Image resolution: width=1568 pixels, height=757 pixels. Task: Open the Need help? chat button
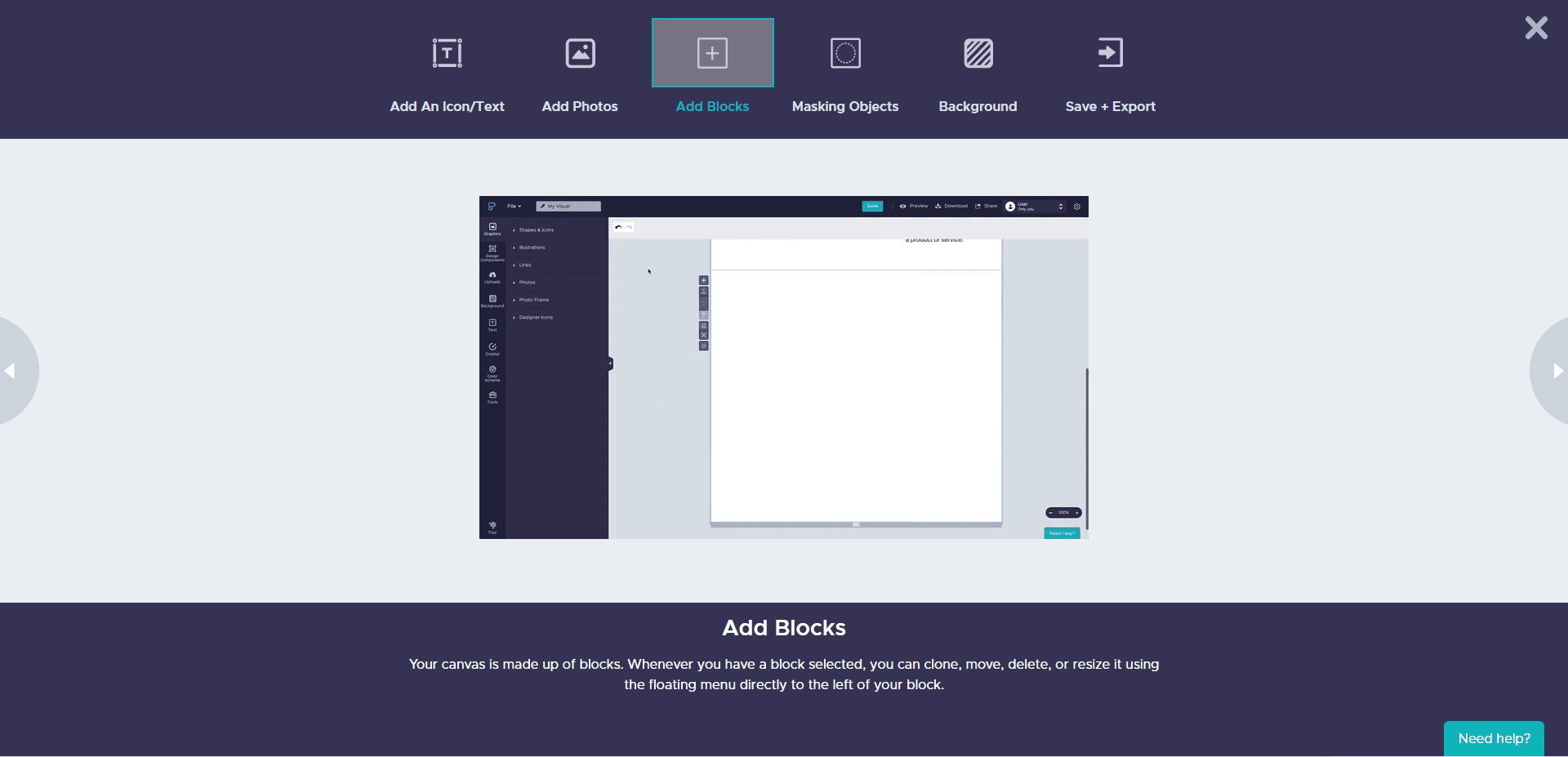coord(1494,738)
